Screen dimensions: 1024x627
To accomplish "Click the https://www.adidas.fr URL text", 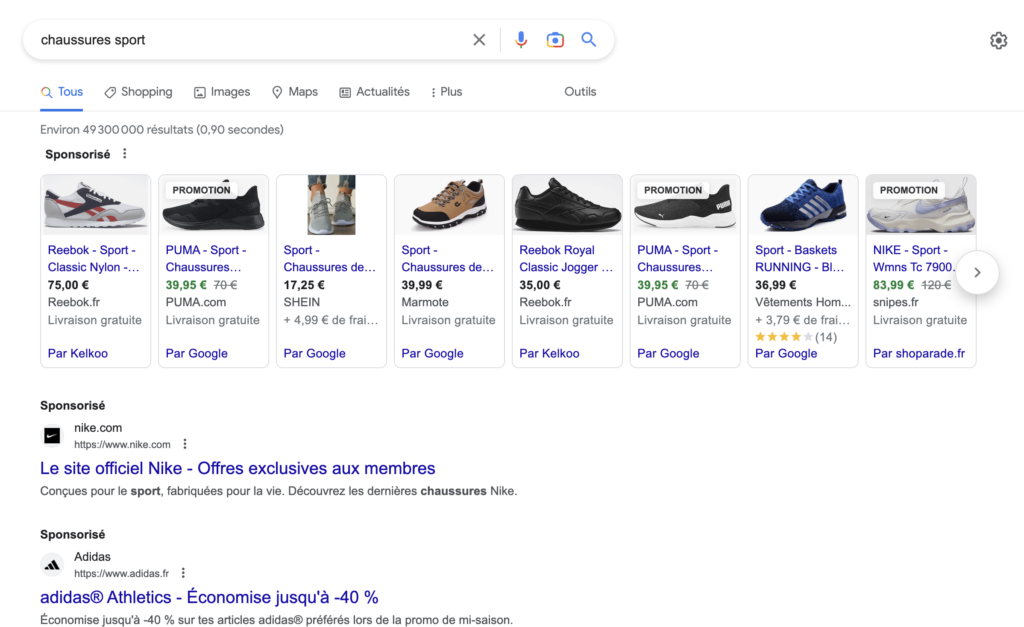I will [121, 573].
